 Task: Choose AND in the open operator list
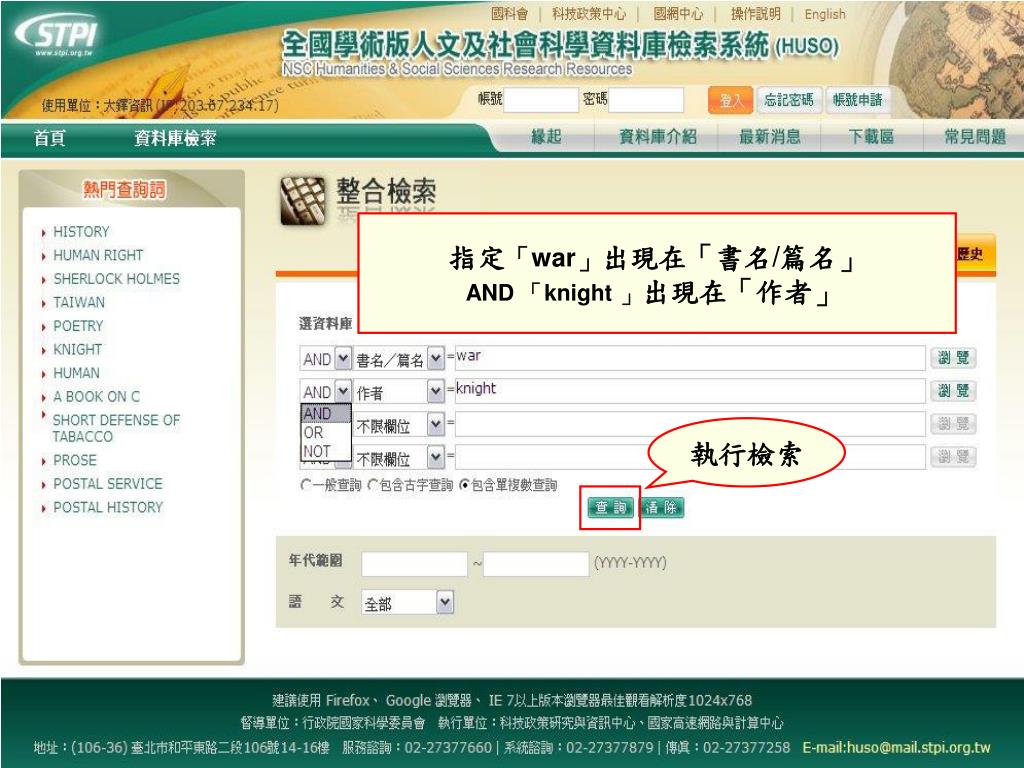pyautogui.click(x=326, y=413)
